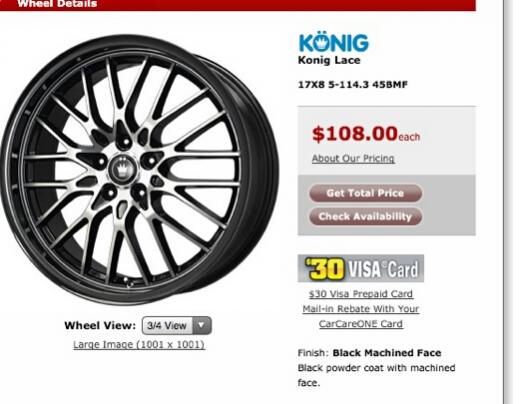526x404 pixels.
Task: Click the Konig brand logo
Action: tap(333, 44)
